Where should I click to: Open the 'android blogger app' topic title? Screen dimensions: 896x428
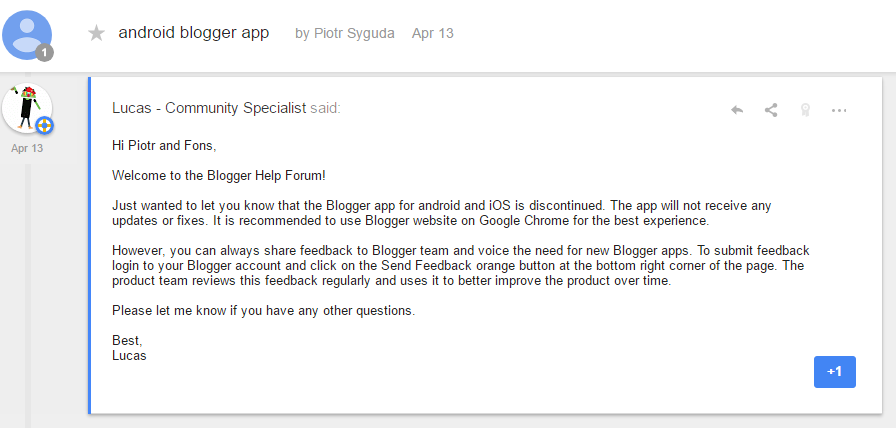click(194, 33)
